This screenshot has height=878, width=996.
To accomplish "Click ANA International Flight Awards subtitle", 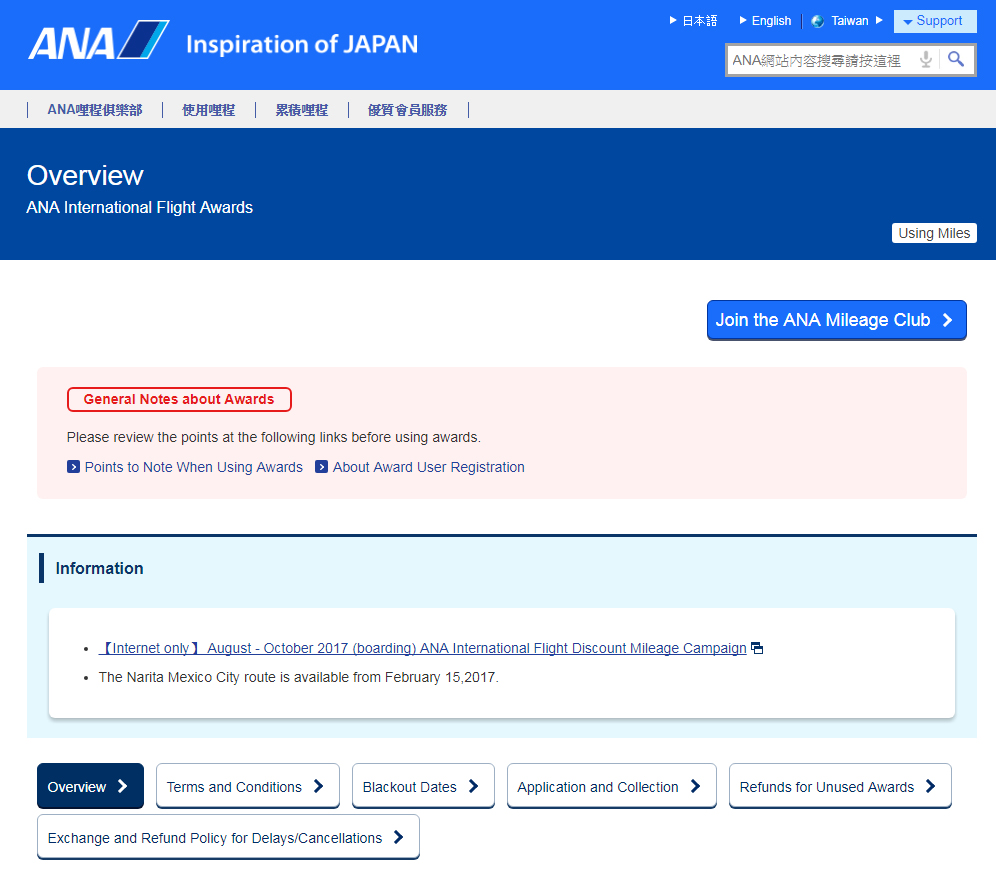I will point(140,208).
